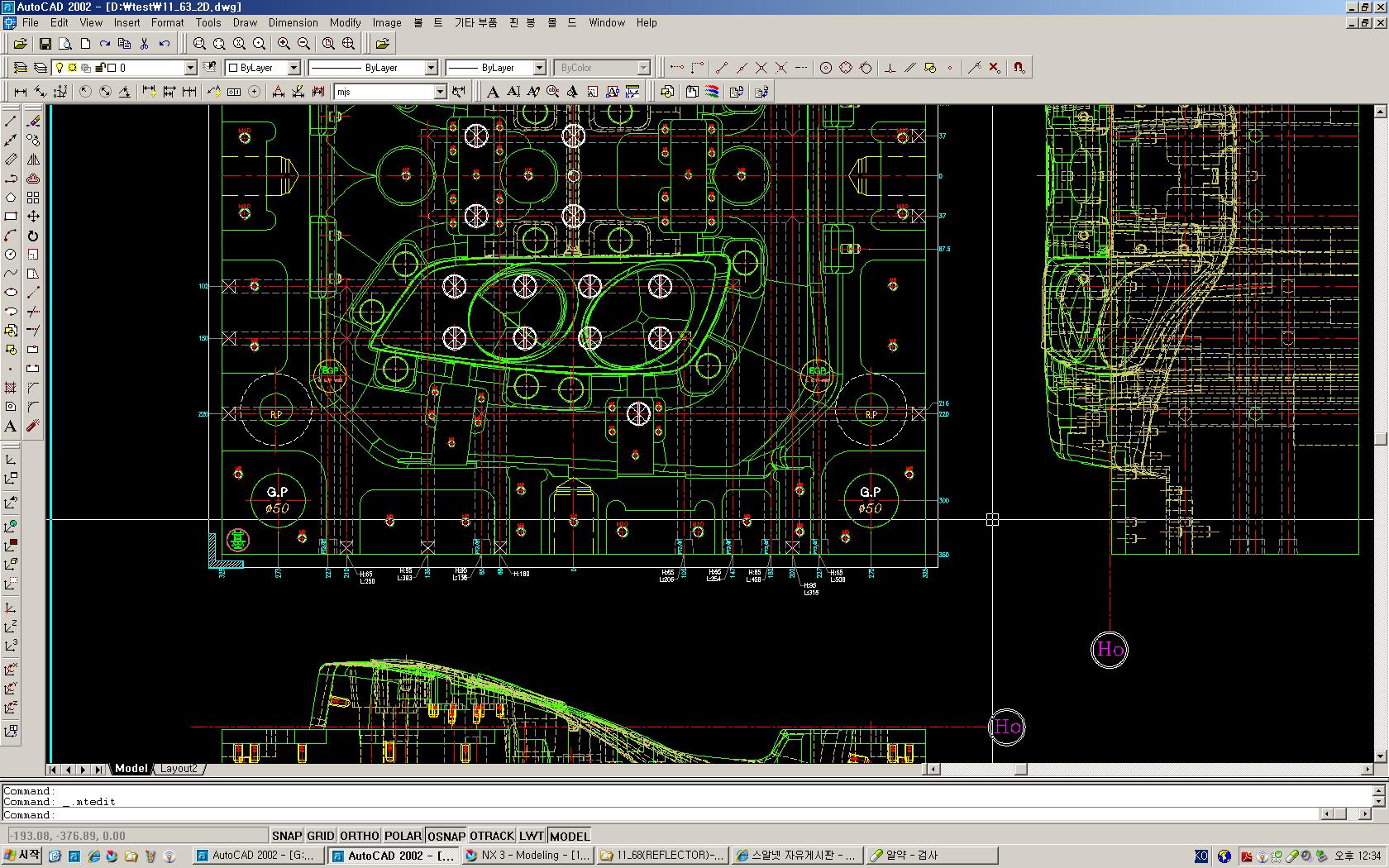Select the Rectangle draw tool
Image resolution: width=1389 pixels, height=868 pixels.
[11, 216]
